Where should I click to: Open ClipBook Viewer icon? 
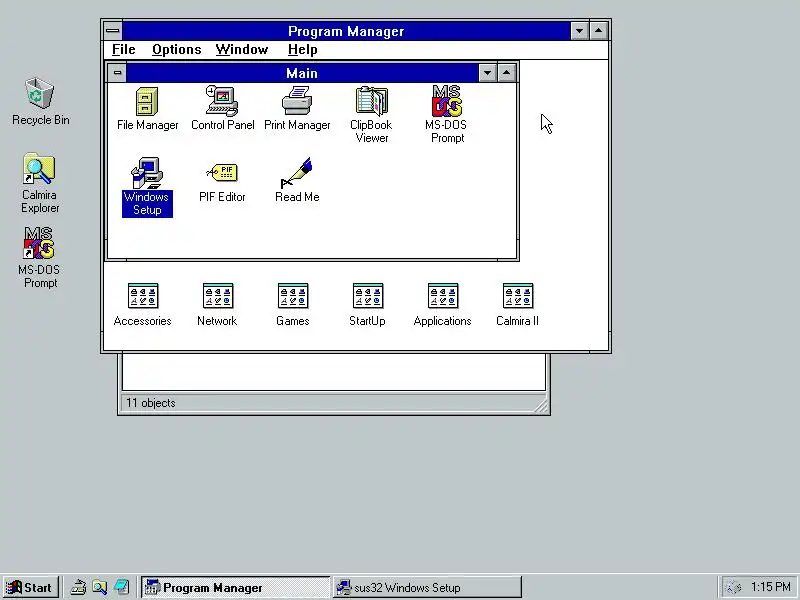371,115
